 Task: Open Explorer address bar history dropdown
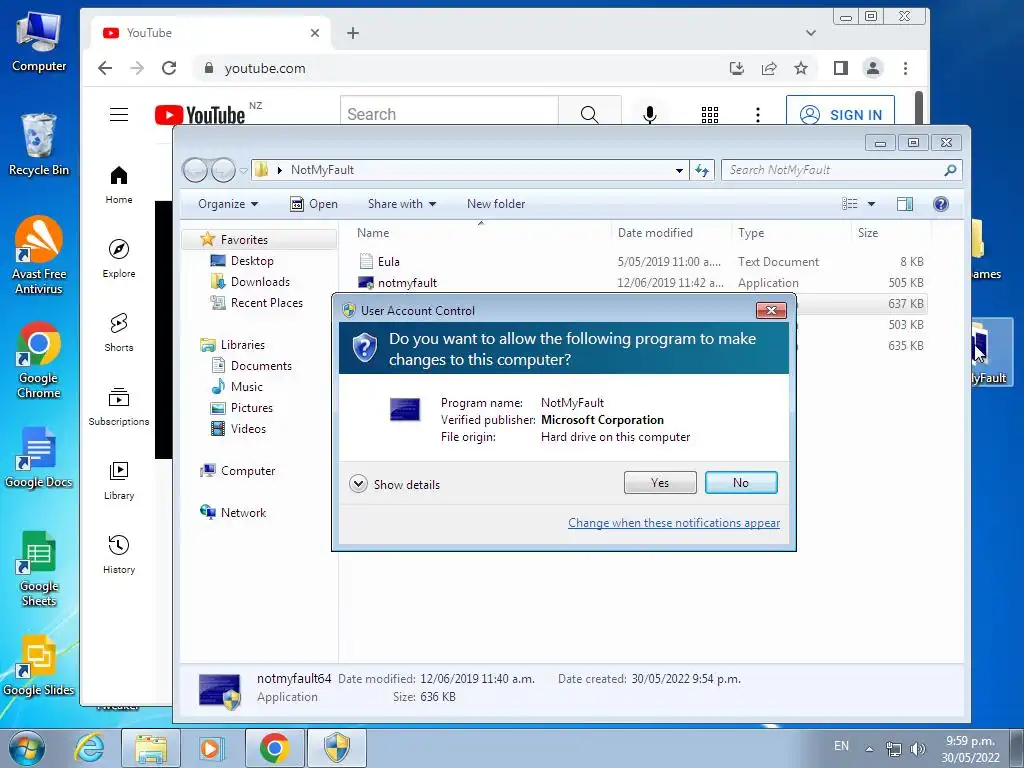click(679, 170)
